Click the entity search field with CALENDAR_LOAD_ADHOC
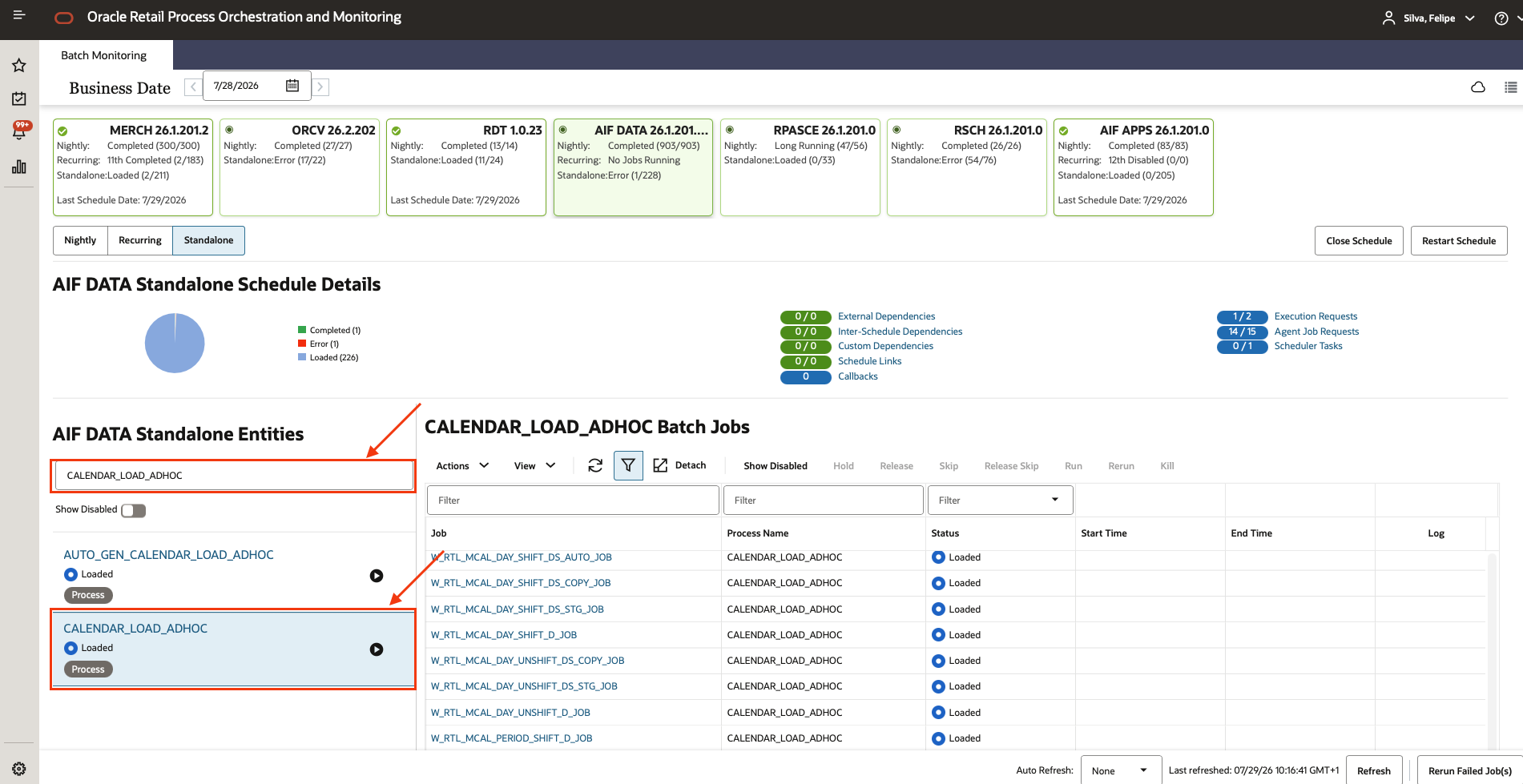Screen dimensions: 1523x784 (233, 476)
